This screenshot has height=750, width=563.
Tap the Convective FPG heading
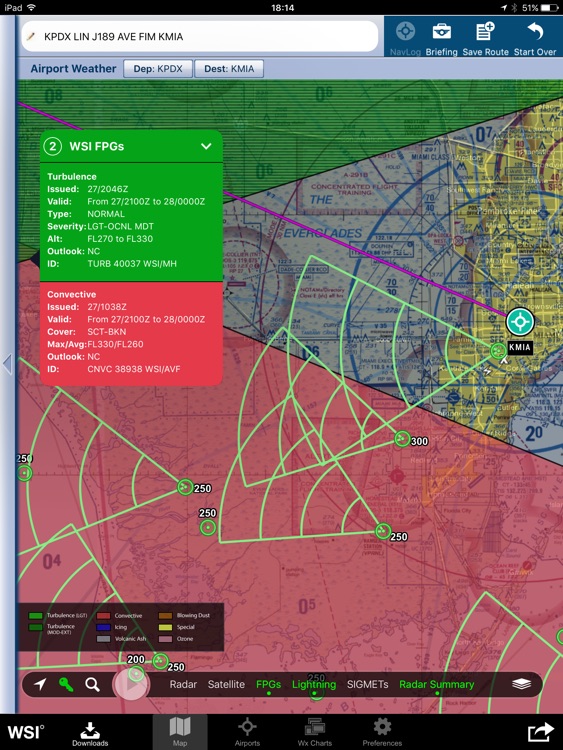tap(71, 294)
